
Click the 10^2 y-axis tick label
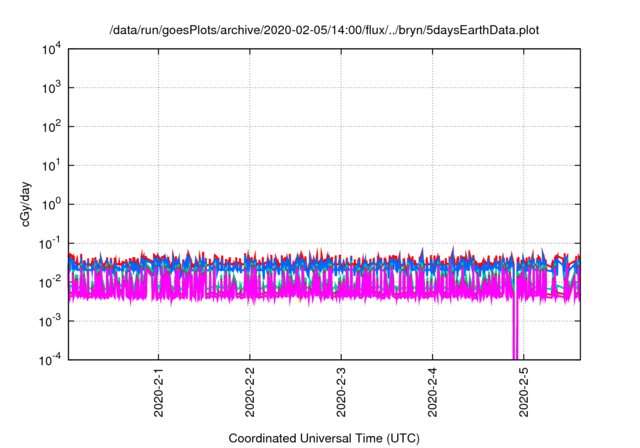[x=52, y=126]
